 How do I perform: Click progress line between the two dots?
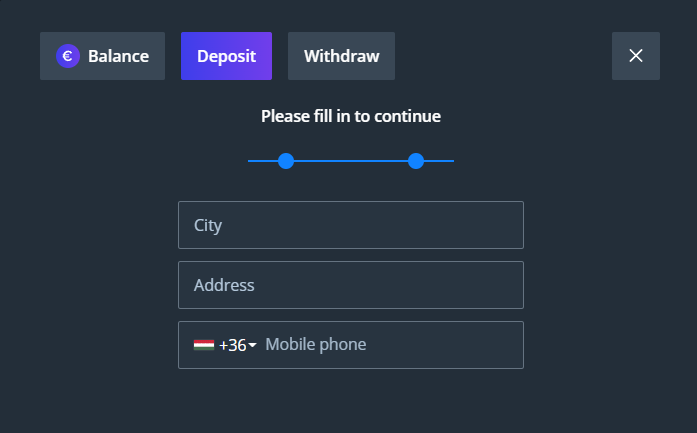[351, 161]
